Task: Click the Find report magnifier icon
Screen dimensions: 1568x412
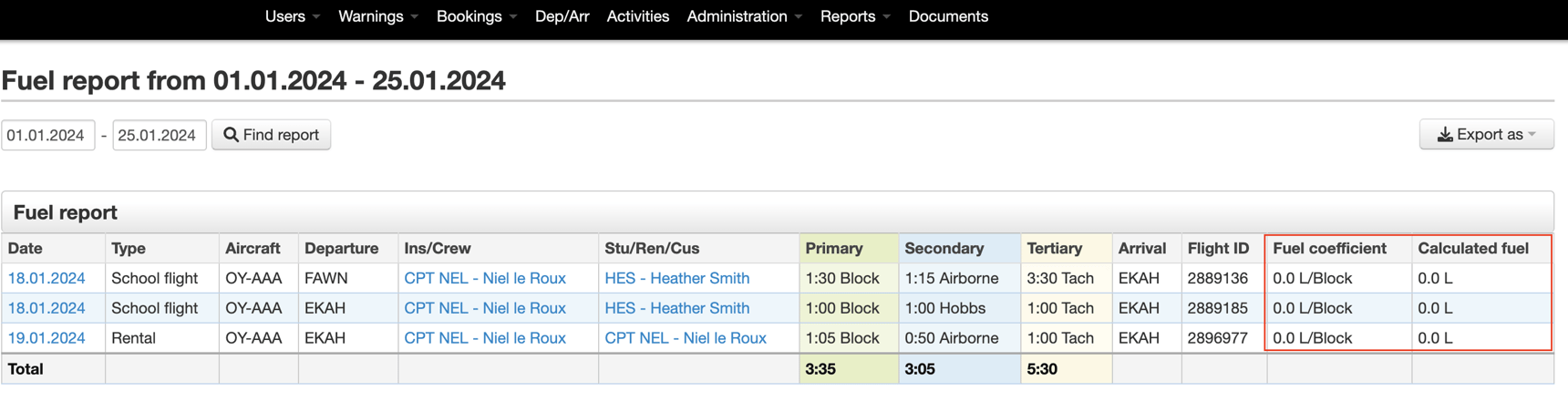Action: pyautogui.click(x=231, y=135)
